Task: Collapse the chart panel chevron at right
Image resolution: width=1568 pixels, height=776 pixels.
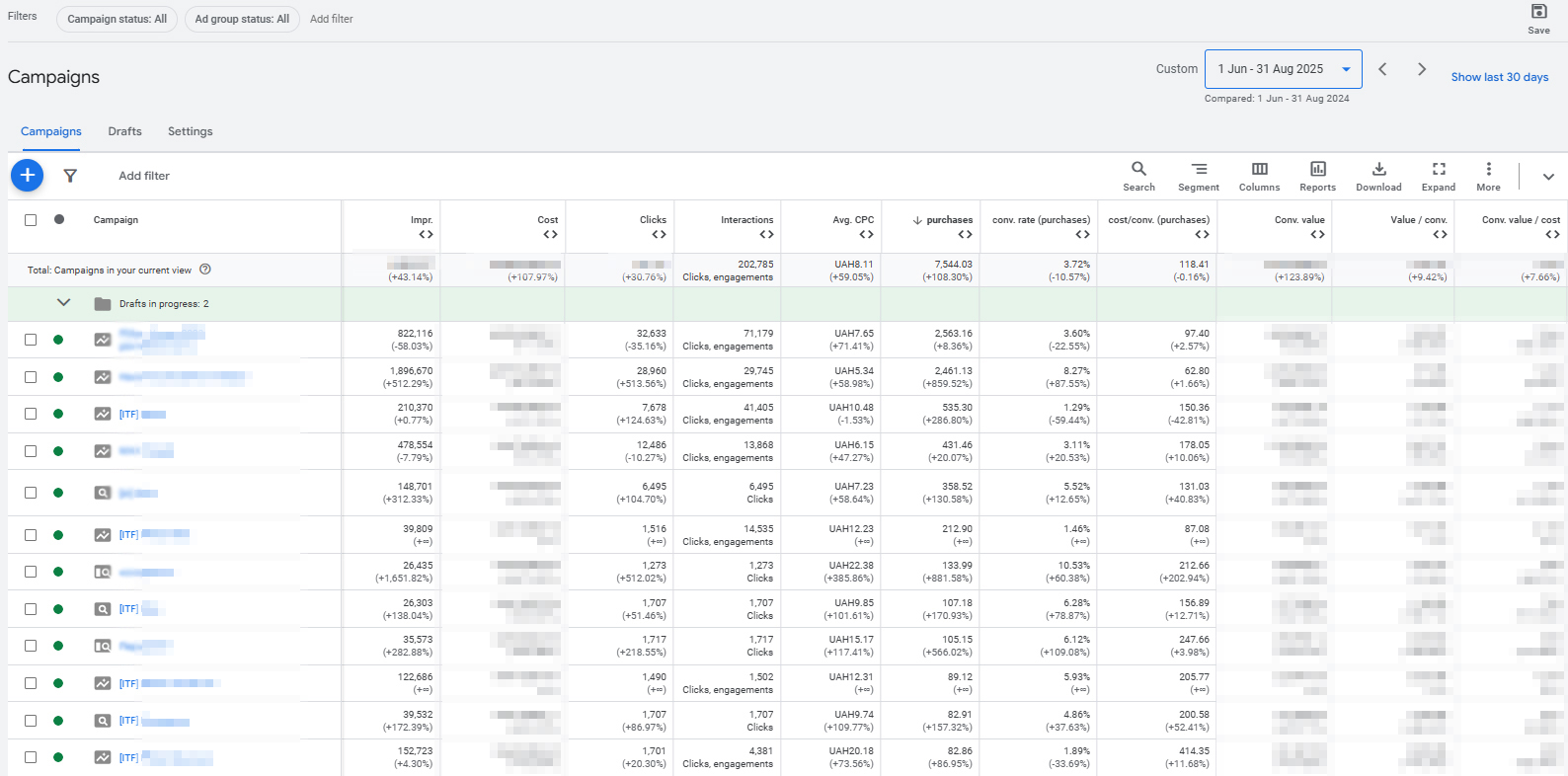Action: (1548, 177)
